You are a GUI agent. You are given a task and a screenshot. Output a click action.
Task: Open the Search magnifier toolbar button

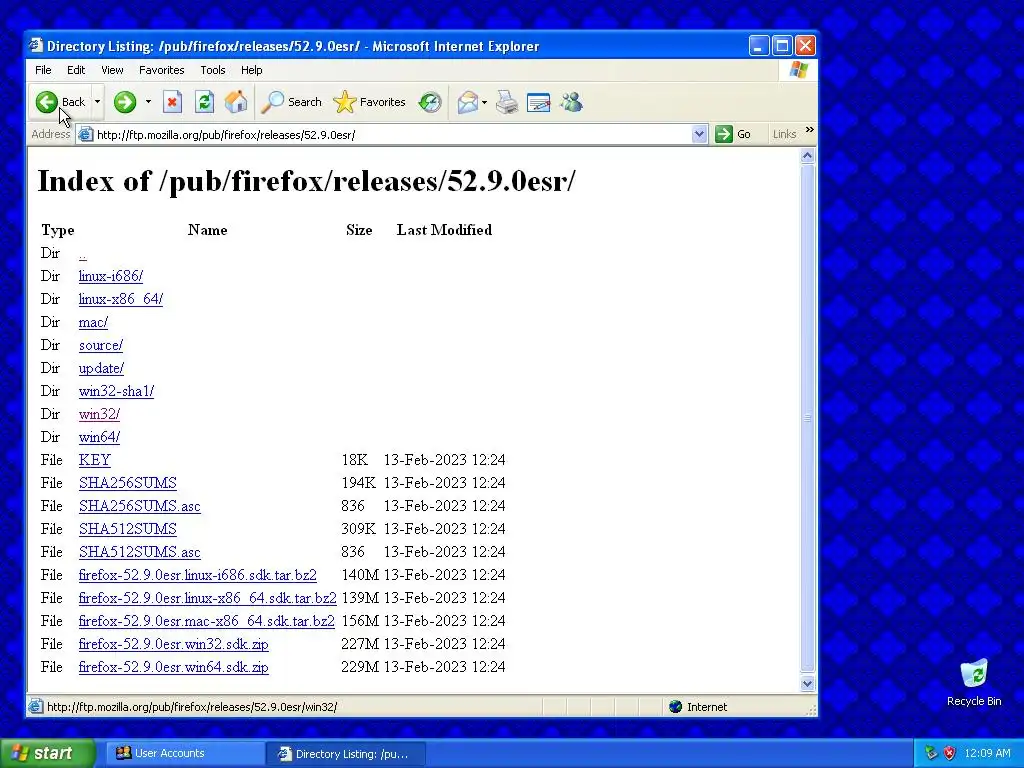click(291, 102)
